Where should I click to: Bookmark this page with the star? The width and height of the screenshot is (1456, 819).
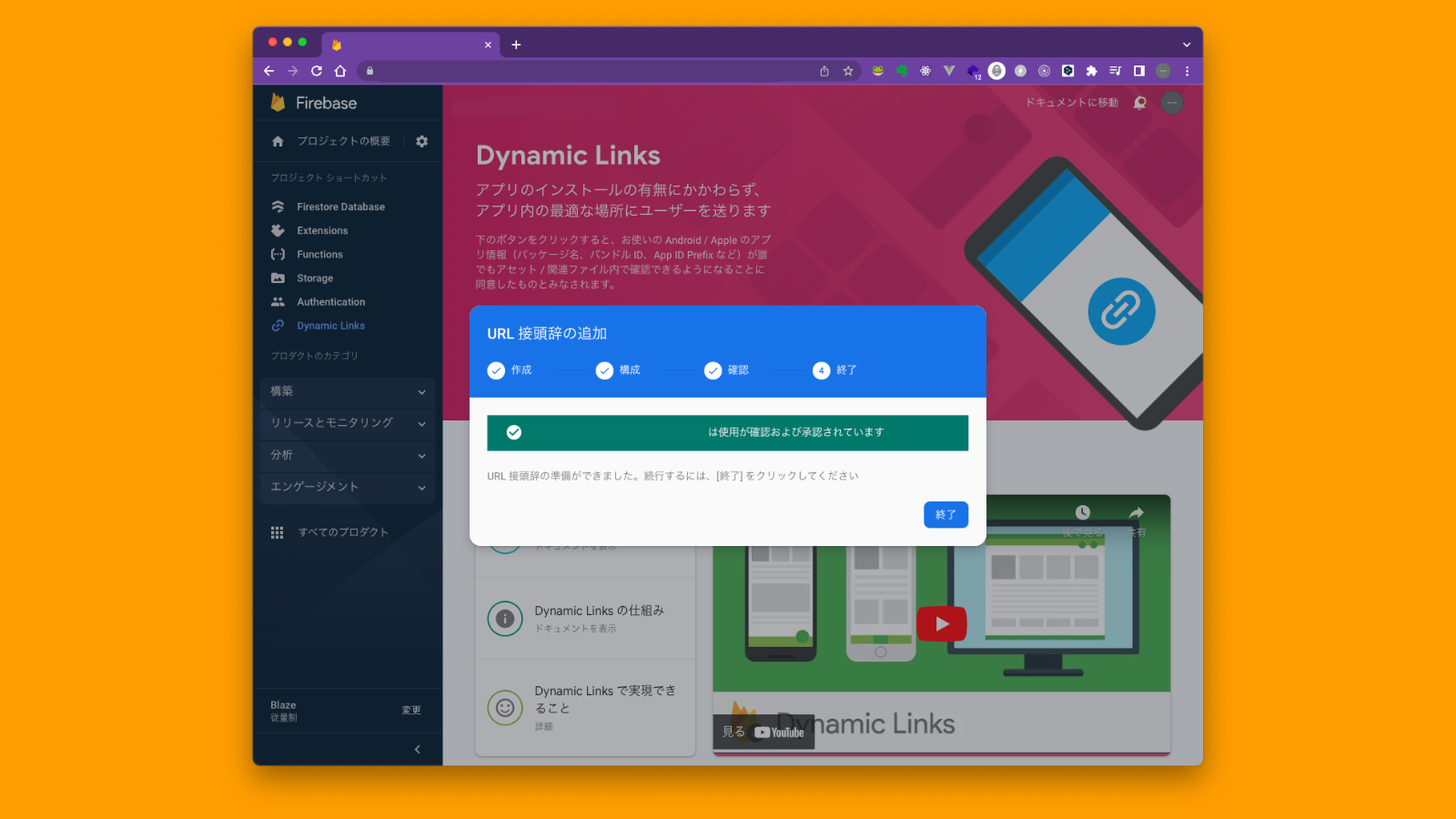848,71
